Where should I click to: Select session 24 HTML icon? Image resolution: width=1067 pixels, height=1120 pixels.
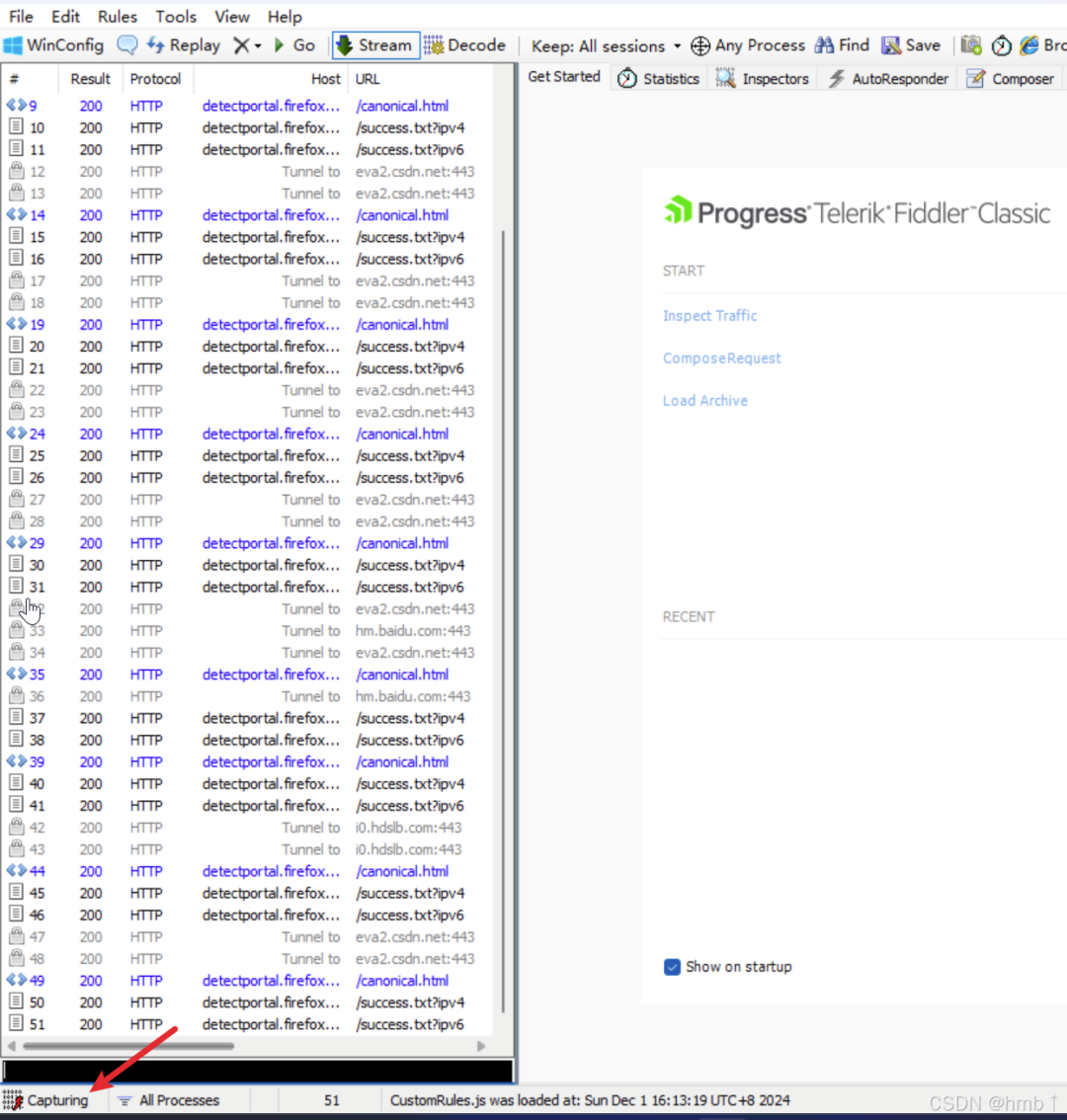[x=17, y=433]
